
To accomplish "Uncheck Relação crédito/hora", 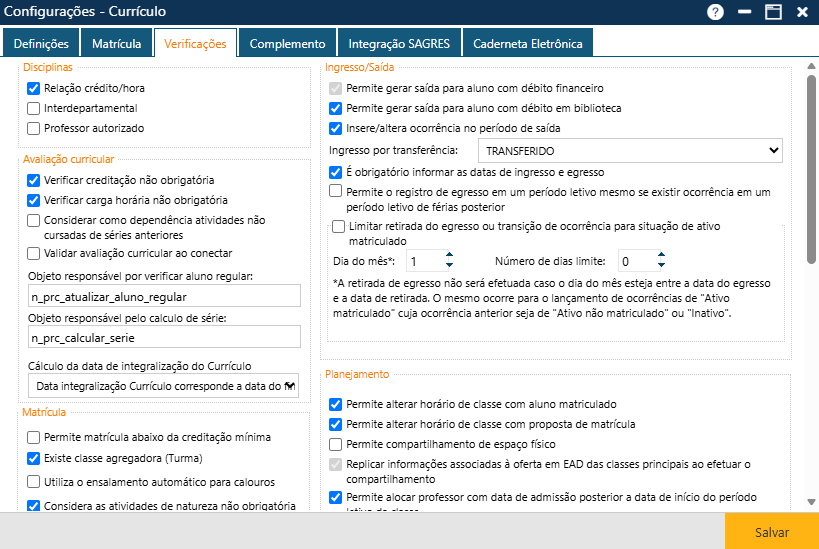I will pos(33,88).
